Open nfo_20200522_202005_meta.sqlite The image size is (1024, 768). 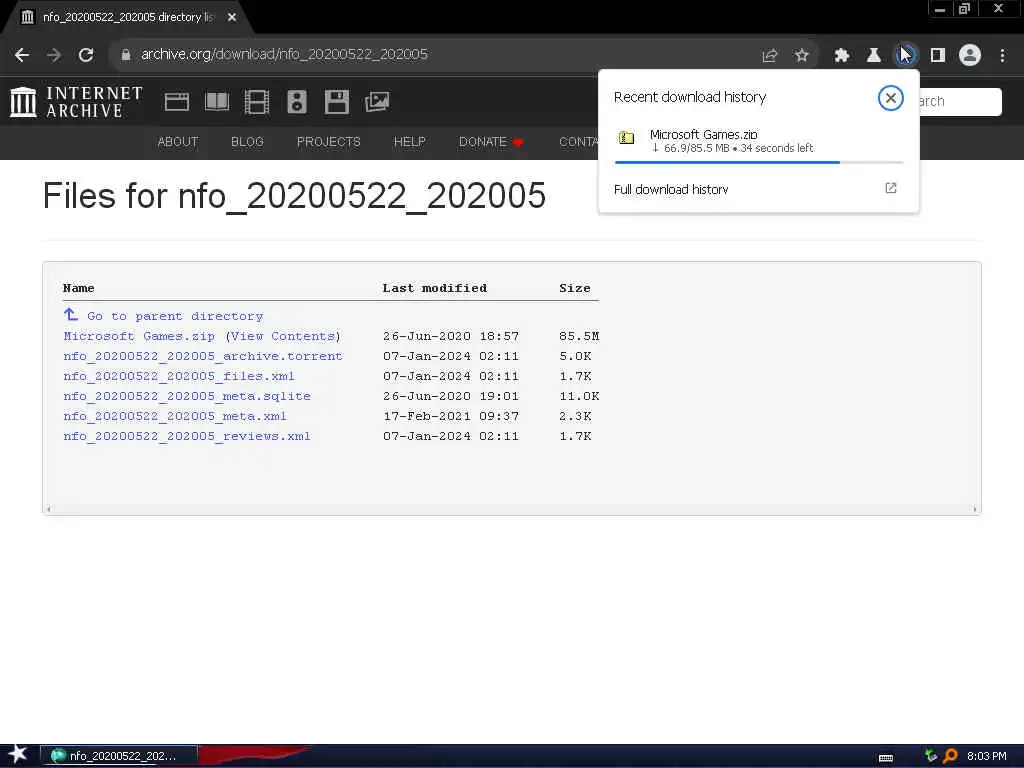point(187,396)
